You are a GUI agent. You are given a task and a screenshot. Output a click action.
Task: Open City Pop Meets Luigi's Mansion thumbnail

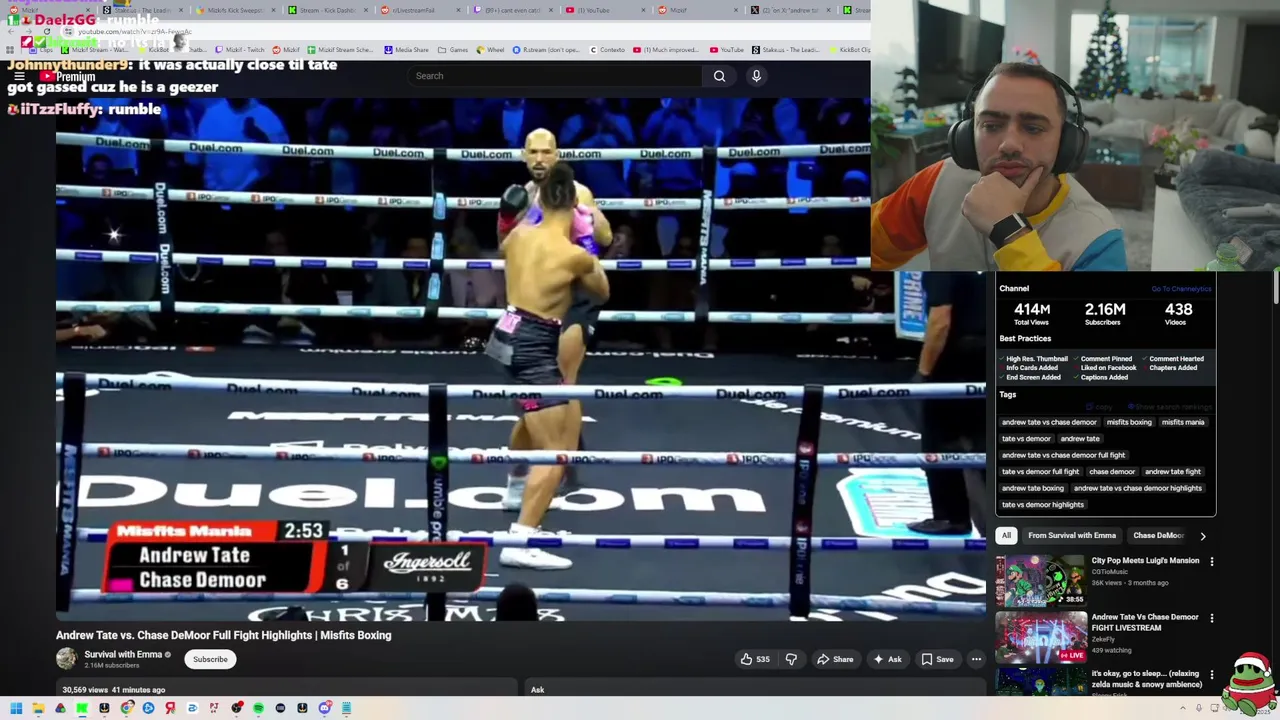click(1041, 580)
